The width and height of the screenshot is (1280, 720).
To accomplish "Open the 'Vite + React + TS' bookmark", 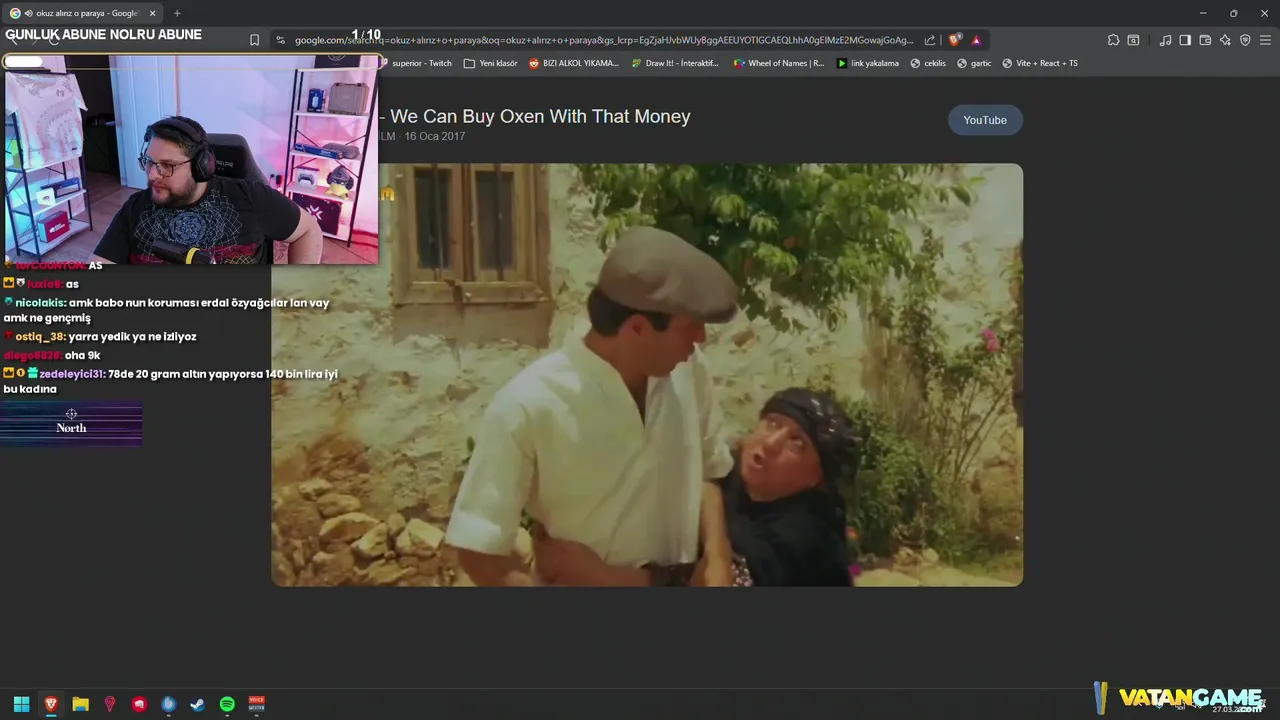I will [x=1040, y=63].
